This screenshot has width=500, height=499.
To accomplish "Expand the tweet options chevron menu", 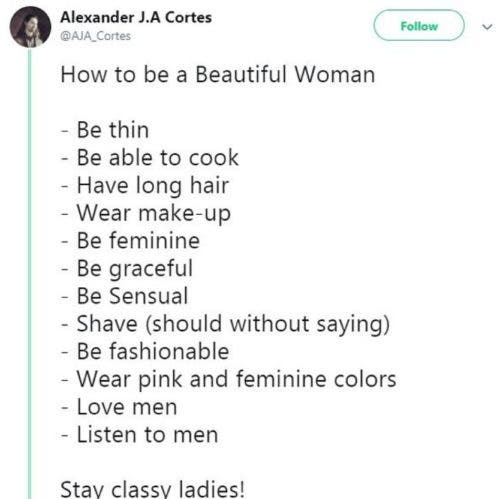I will (487, 26).
